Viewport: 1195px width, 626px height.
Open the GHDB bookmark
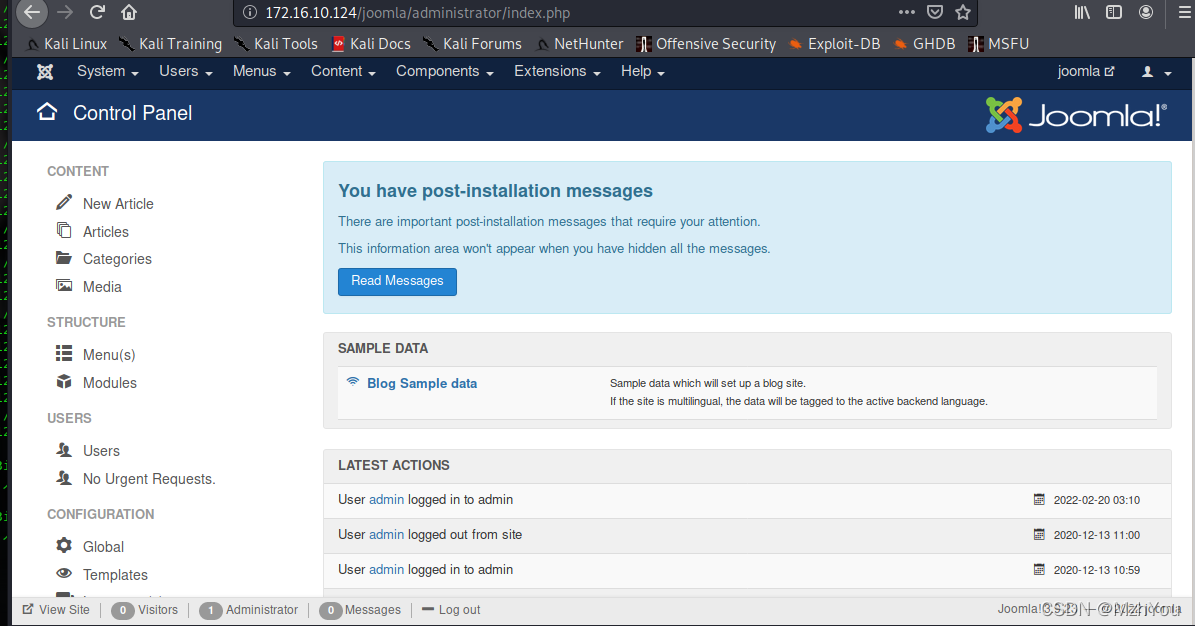tap(924, 44)
